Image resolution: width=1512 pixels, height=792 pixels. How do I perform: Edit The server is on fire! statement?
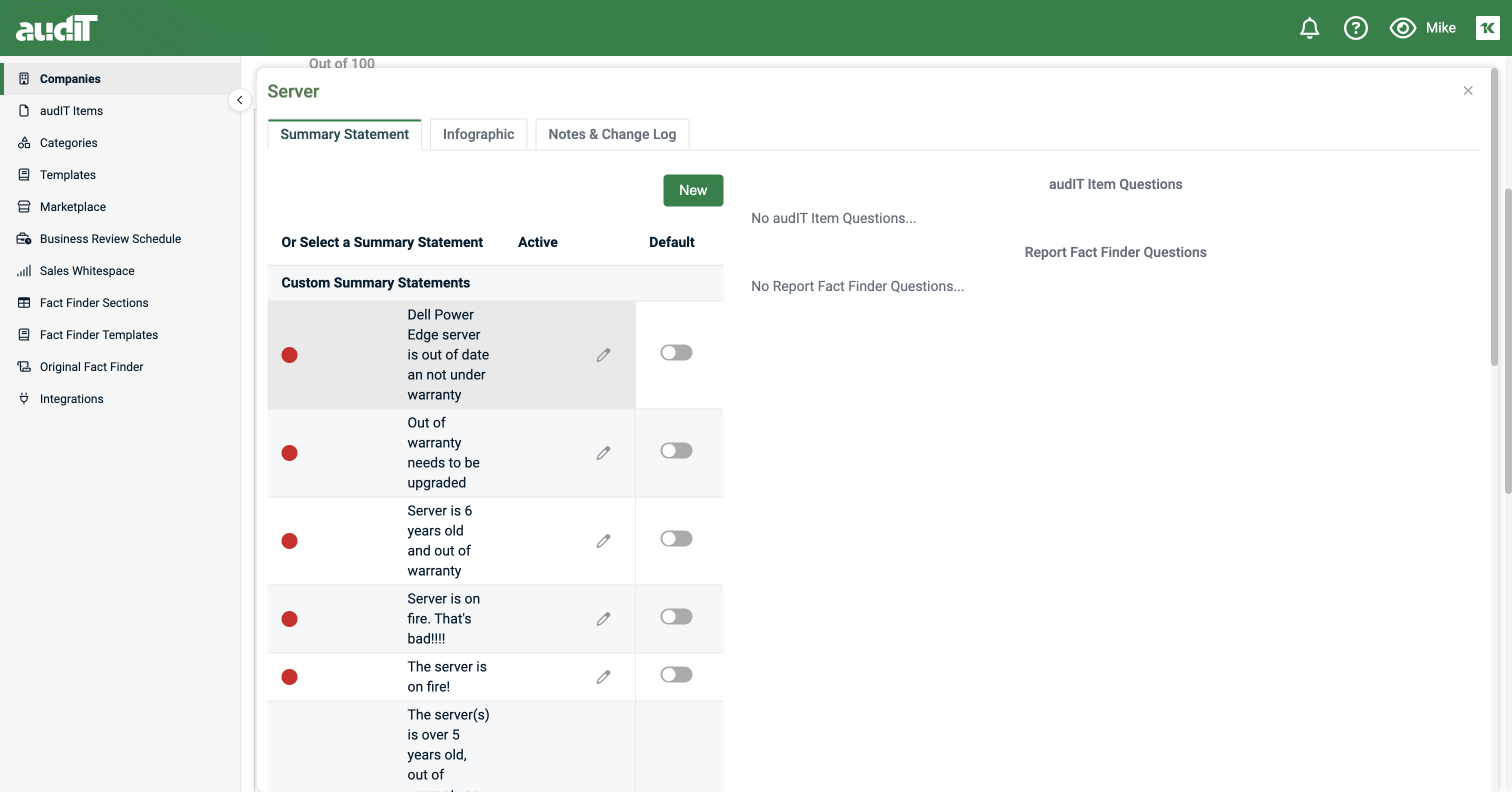click(x=603, y=677)
